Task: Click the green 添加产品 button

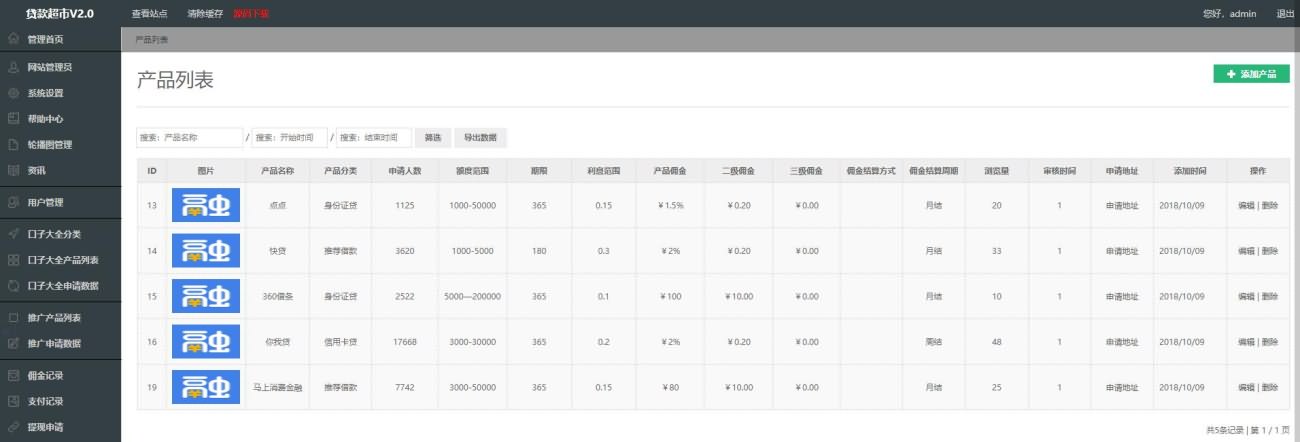Action: tap(1251, 74)
